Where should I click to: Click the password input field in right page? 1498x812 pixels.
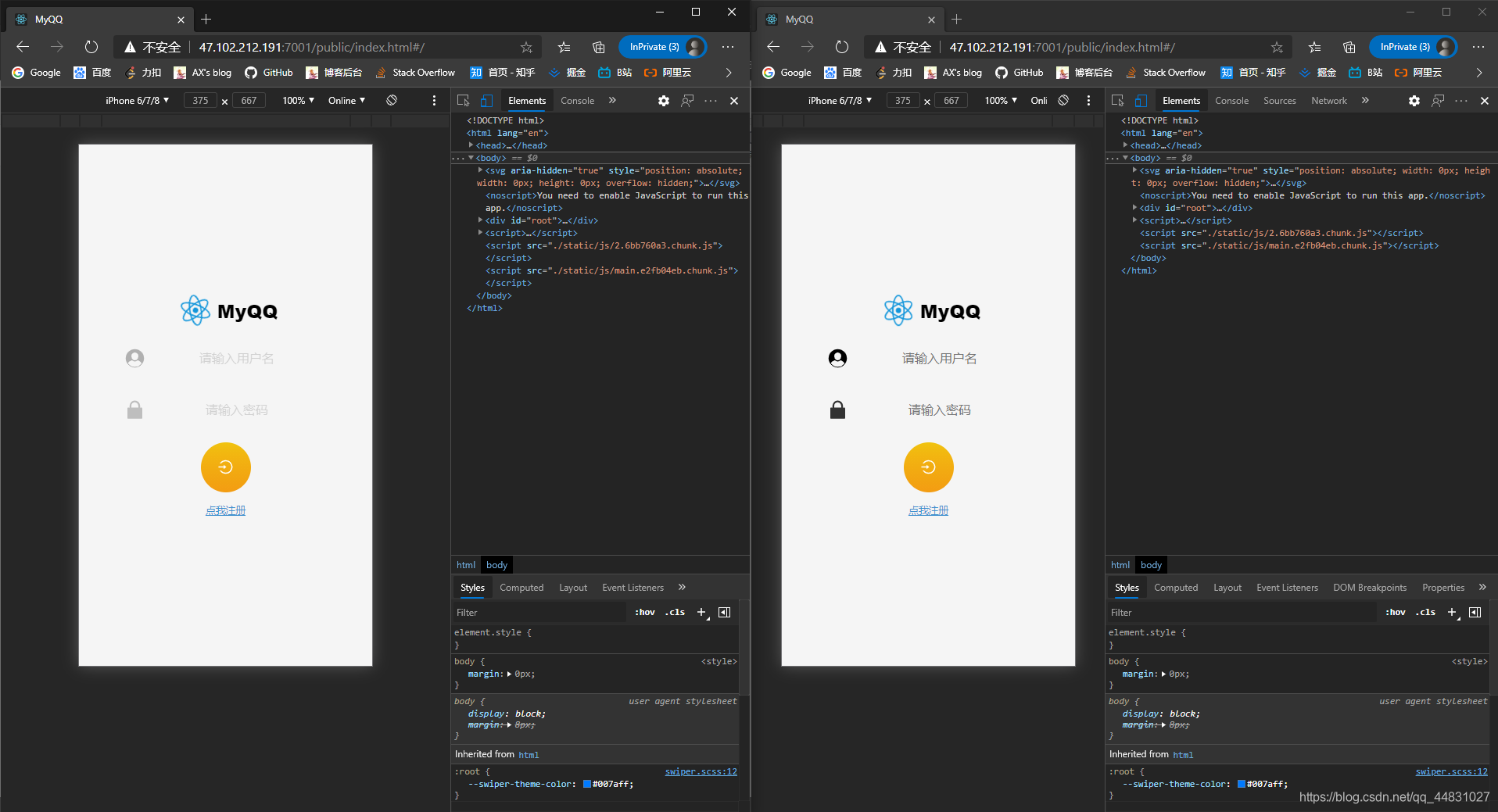(x=939, y=410)
